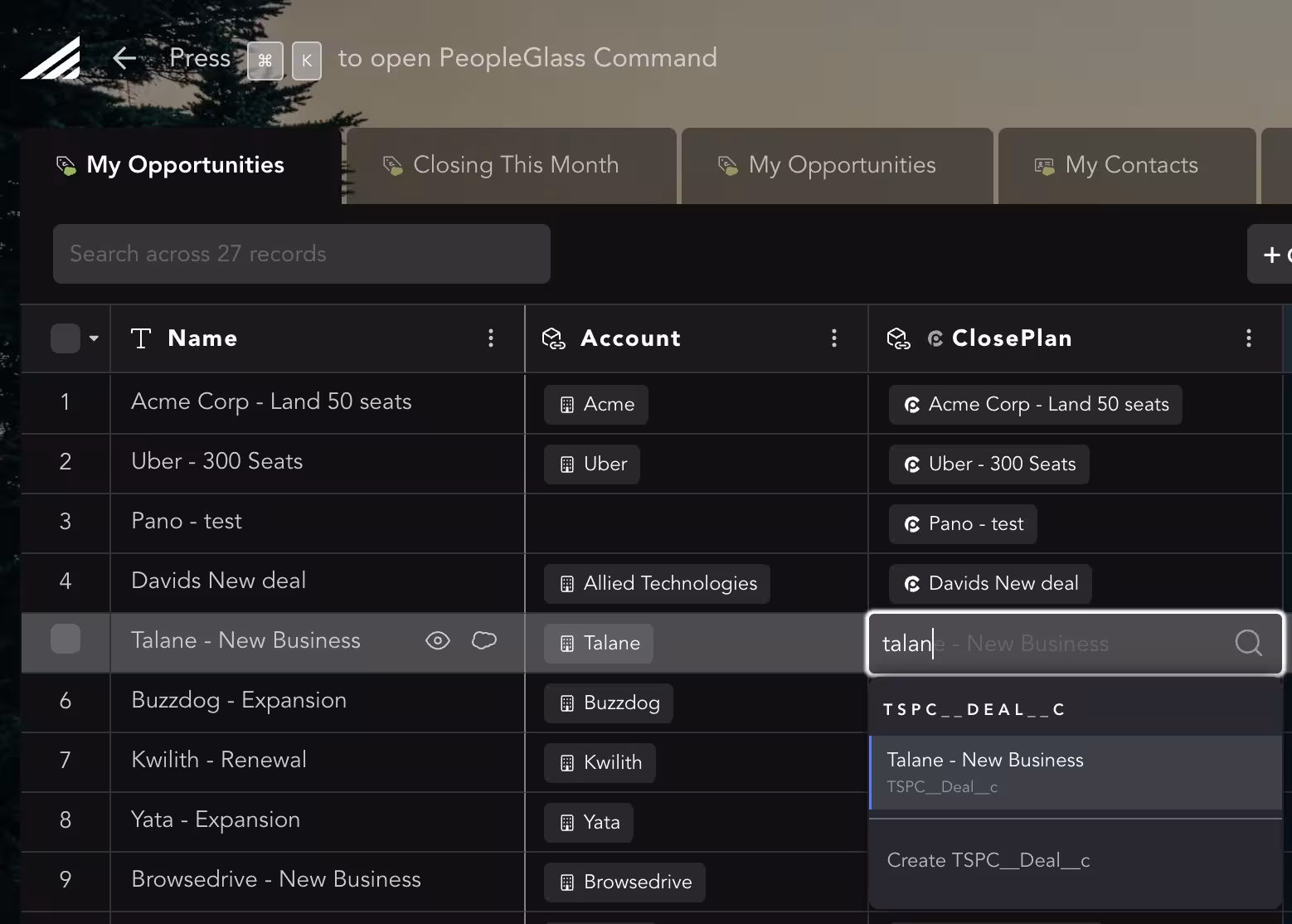Viewport: 1292px width, 924px height.
Task: Open the My Contacts tab
Action: click(1127, 165)
